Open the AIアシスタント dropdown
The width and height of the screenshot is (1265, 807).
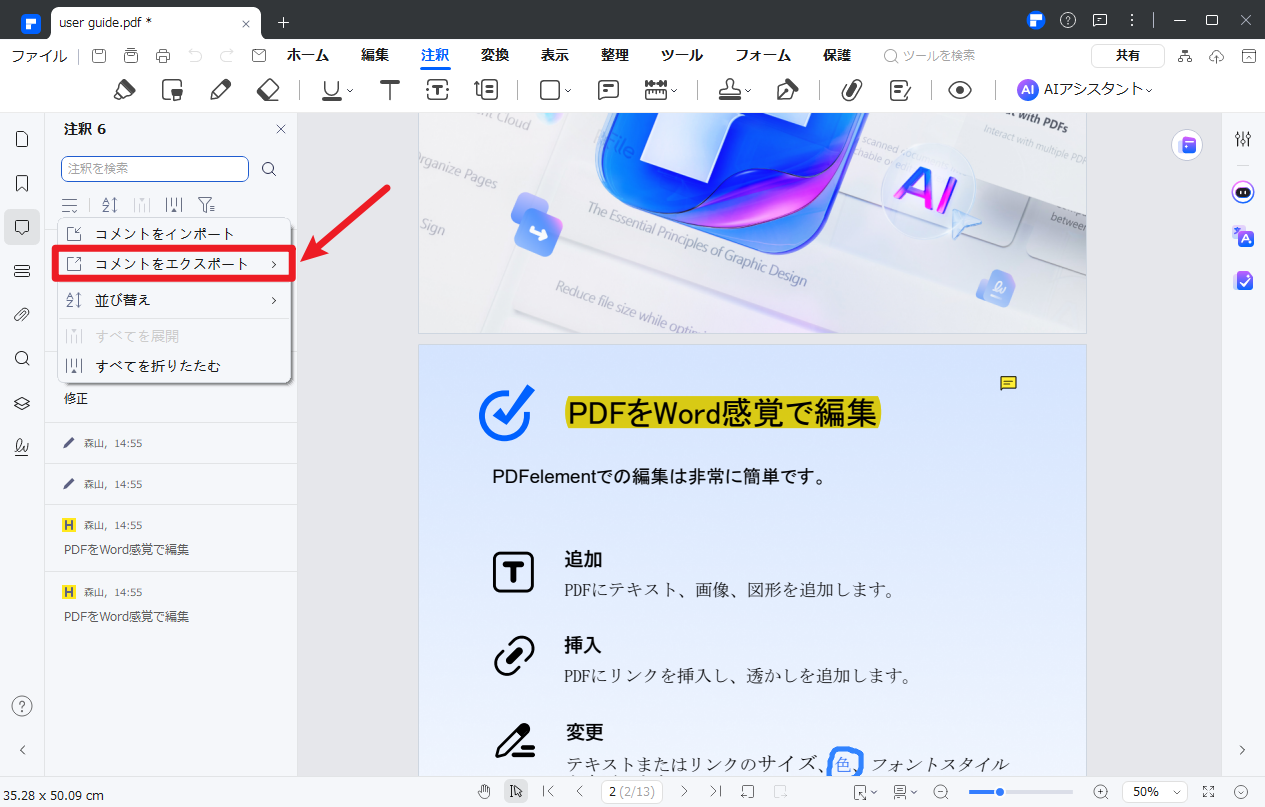[1085, 90]
